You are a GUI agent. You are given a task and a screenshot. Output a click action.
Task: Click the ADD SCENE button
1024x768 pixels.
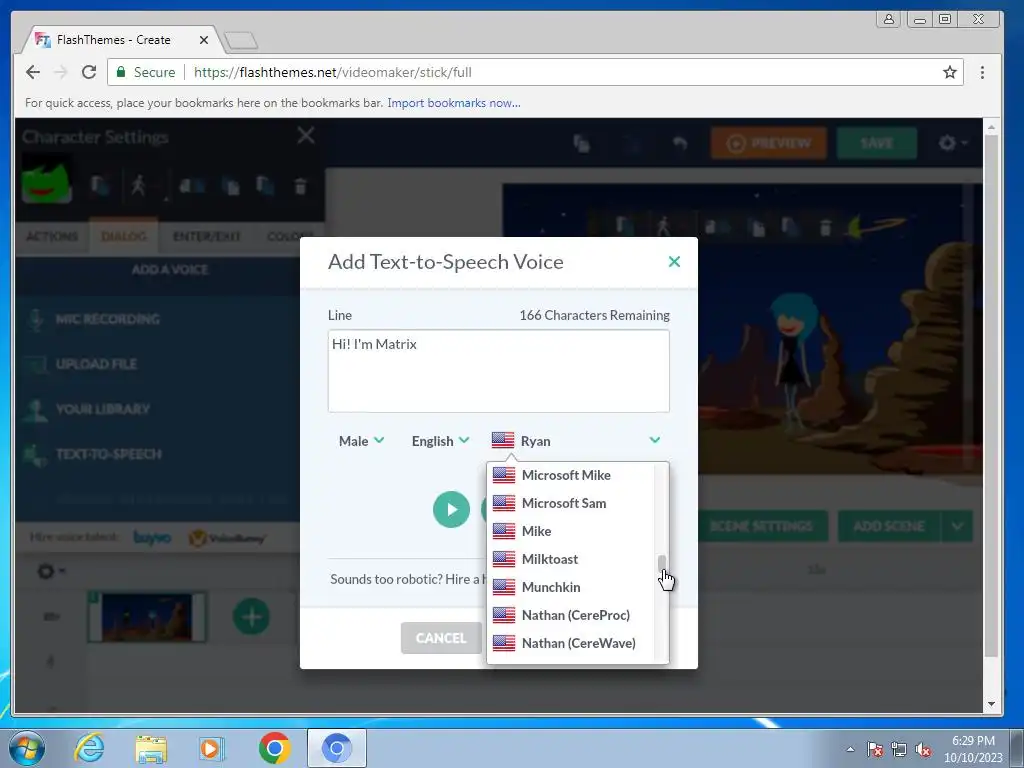(889, 526)
